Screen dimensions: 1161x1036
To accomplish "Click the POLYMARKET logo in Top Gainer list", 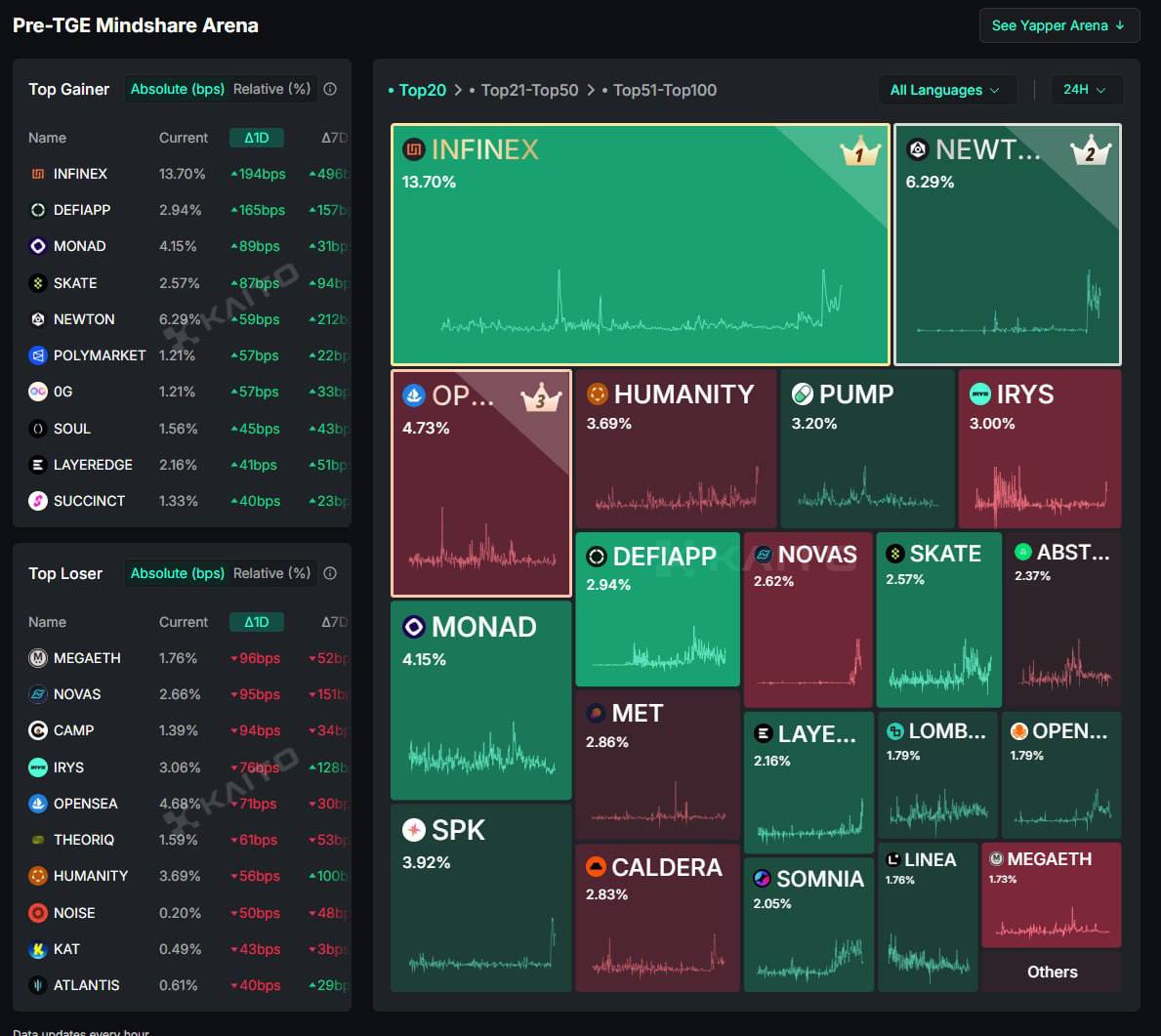I will pos(38,355).
